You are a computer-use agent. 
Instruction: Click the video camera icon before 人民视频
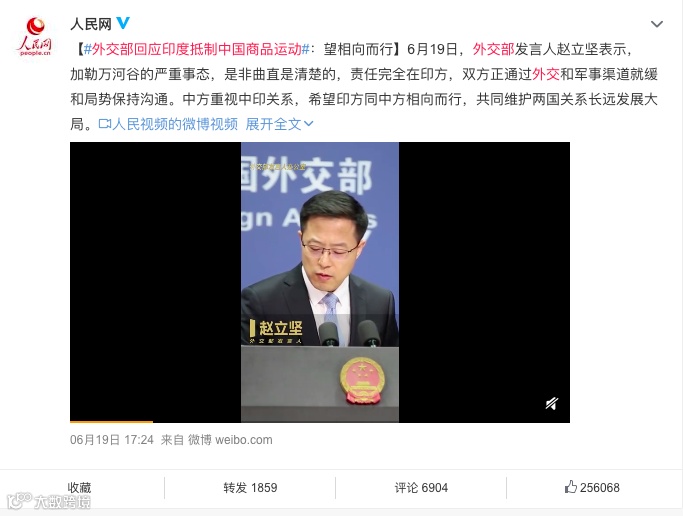[x=105, y=124]
